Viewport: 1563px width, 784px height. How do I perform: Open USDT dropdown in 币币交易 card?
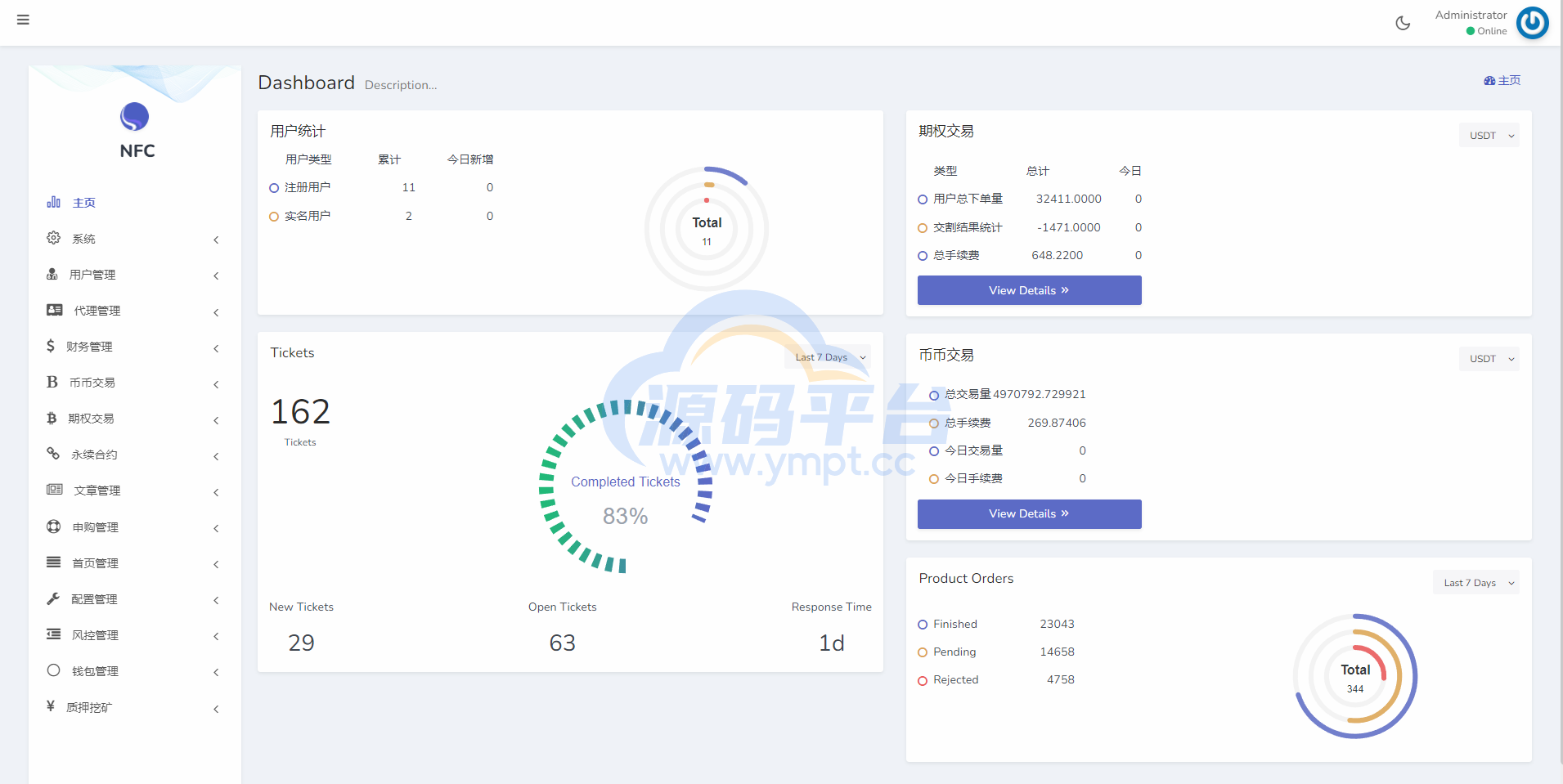pyautogui.click(x=1489, y=359)
